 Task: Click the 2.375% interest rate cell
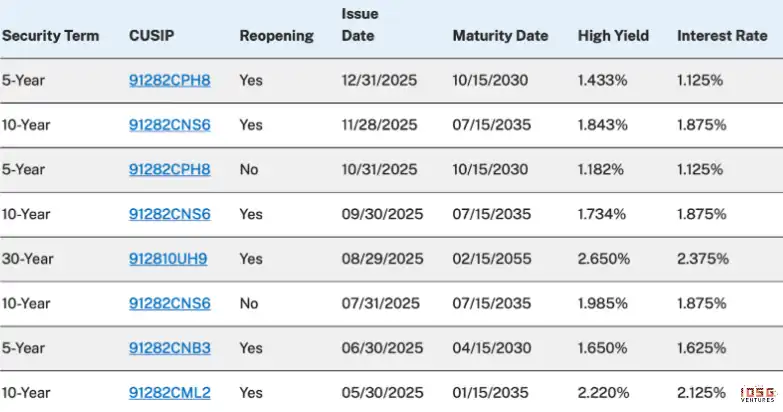click(x=702, y=259)
